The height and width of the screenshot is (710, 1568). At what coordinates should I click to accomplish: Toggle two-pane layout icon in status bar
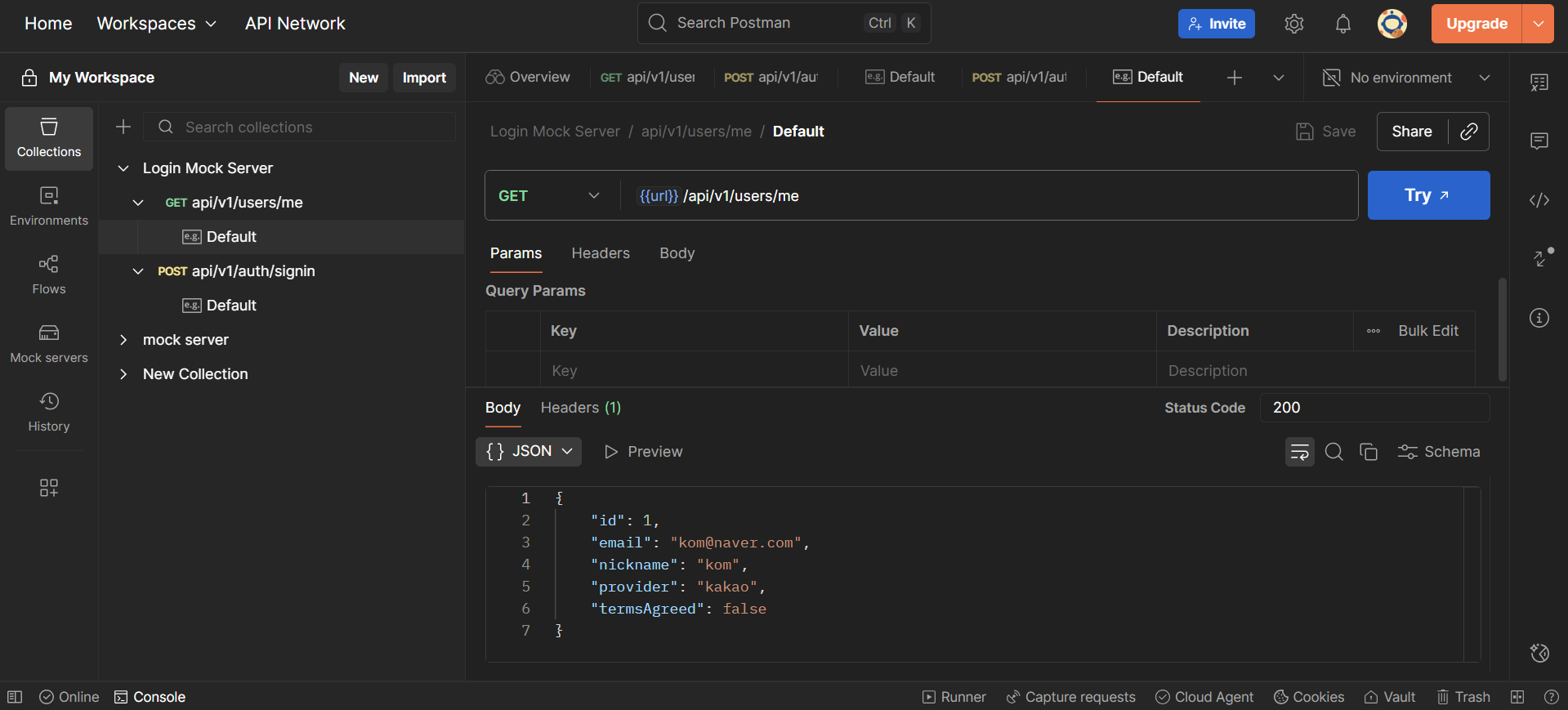(1517, 697)
